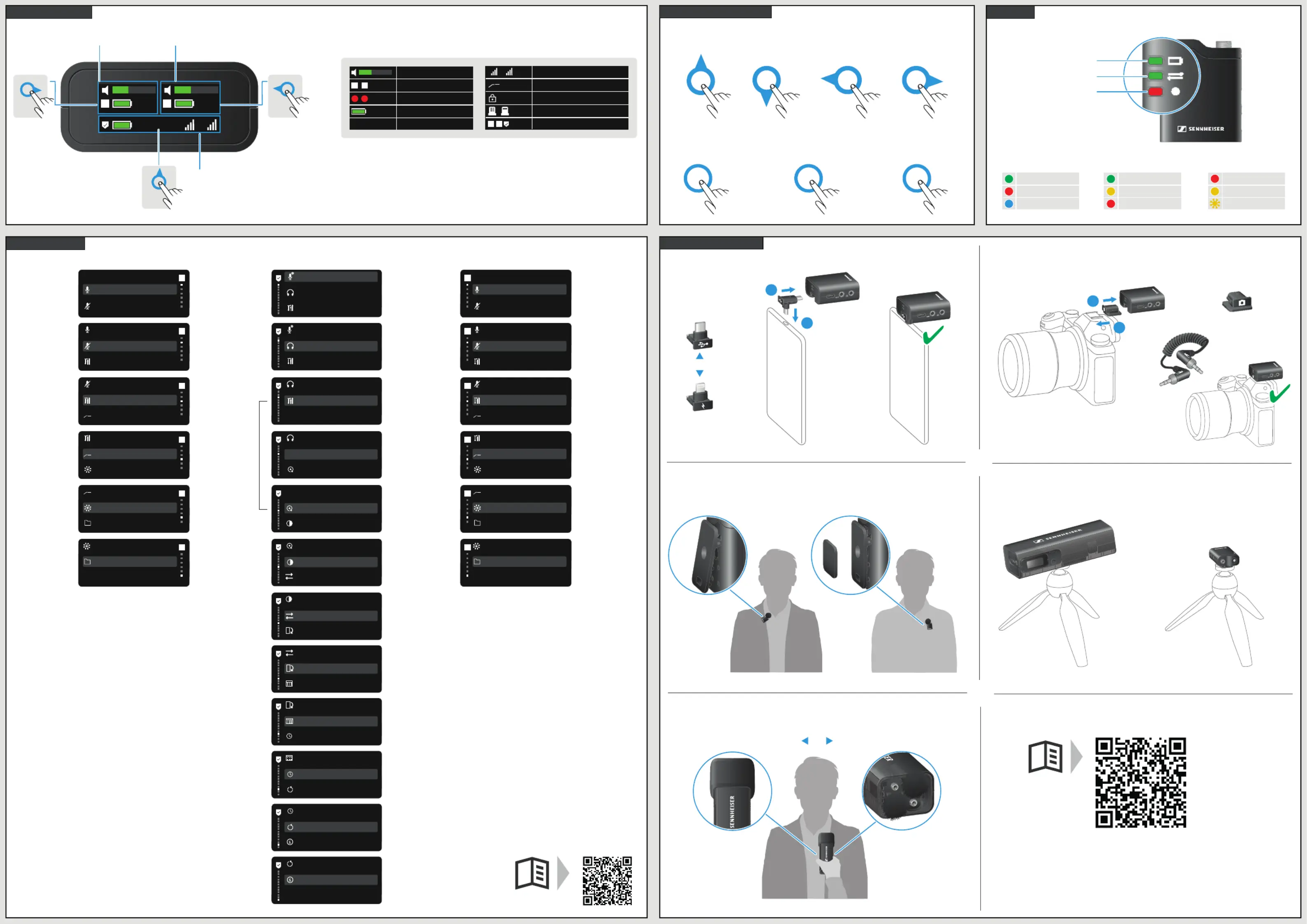Click the small receiver mounted on tripod
1307x924 pixels.
click(x=1224, y=557)
